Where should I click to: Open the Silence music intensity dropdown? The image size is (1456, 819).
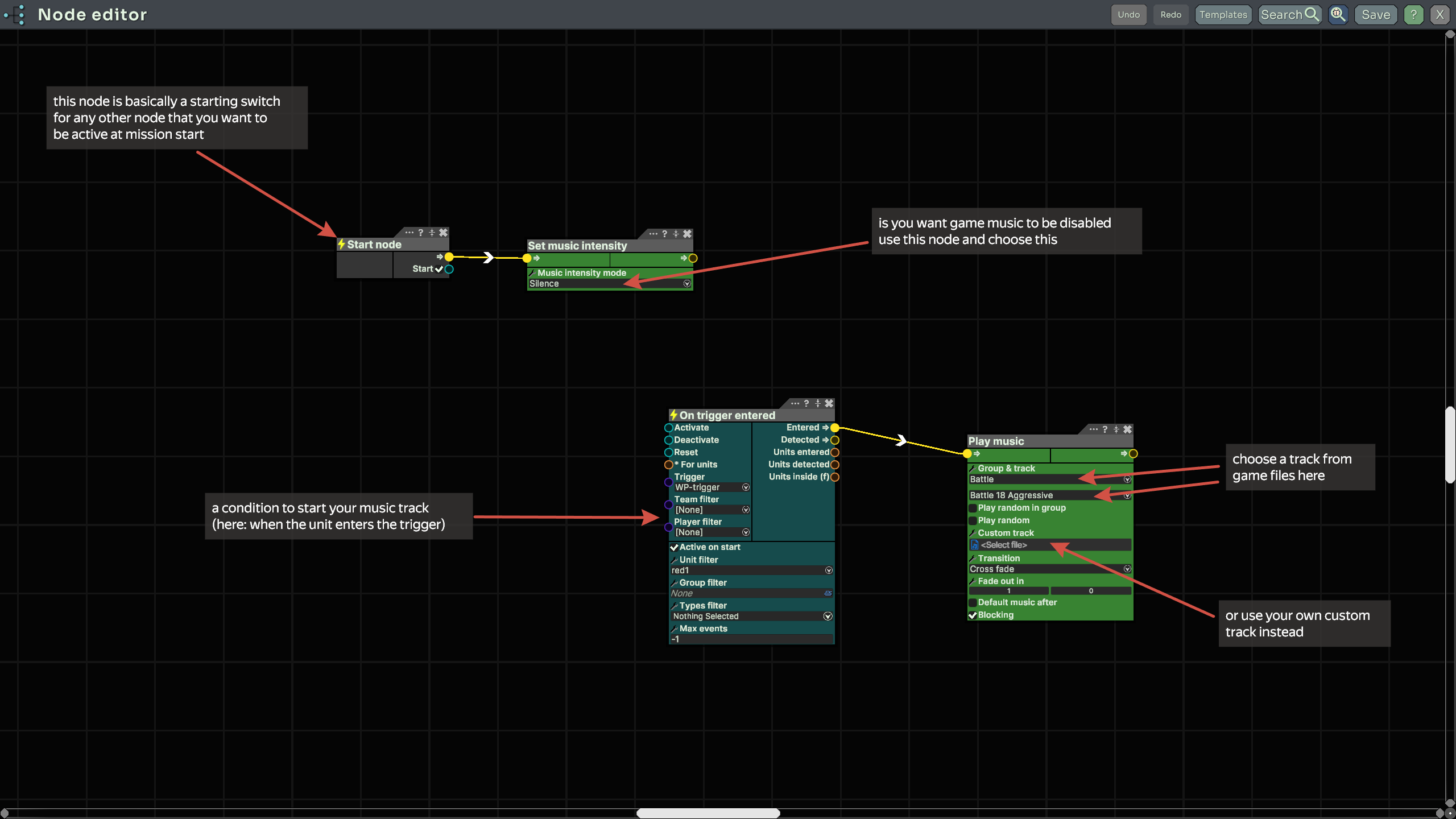(x=686, y=284)
